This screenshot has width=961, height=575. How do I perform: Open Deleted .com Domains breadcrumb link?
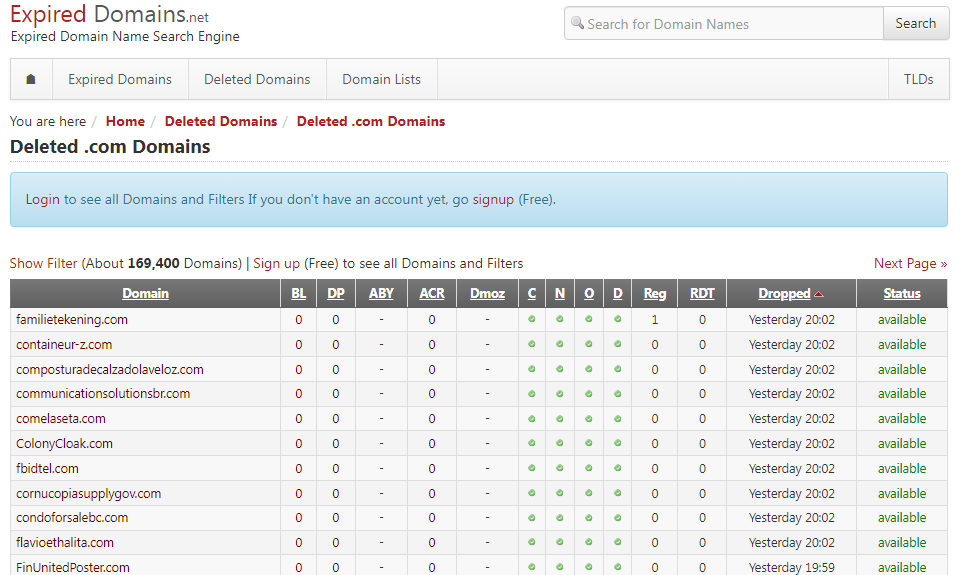[x=371, y=121]
